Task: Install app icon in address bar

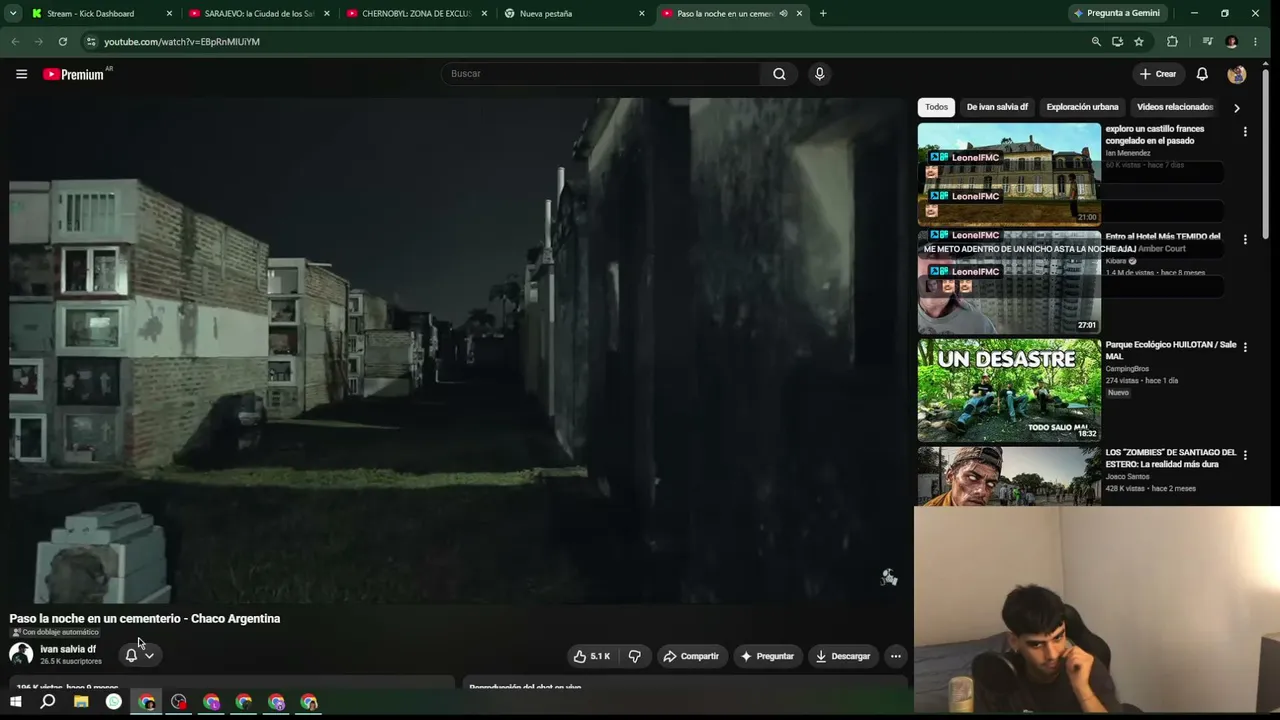Action: (1117, 42)
